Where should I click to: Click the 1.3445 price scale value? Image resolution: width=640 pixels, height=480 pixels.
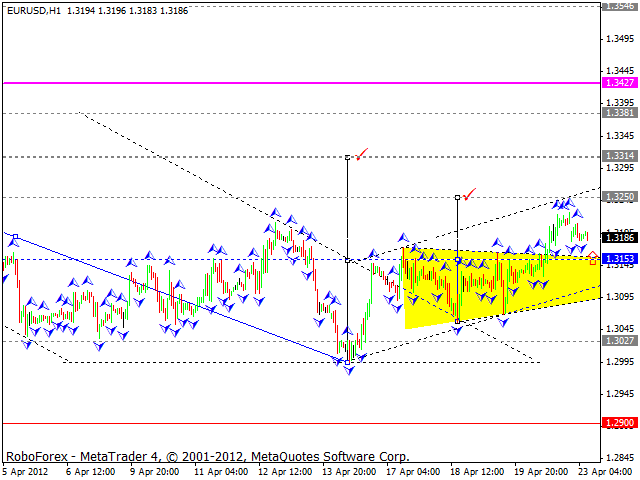[x=620, y=71]
